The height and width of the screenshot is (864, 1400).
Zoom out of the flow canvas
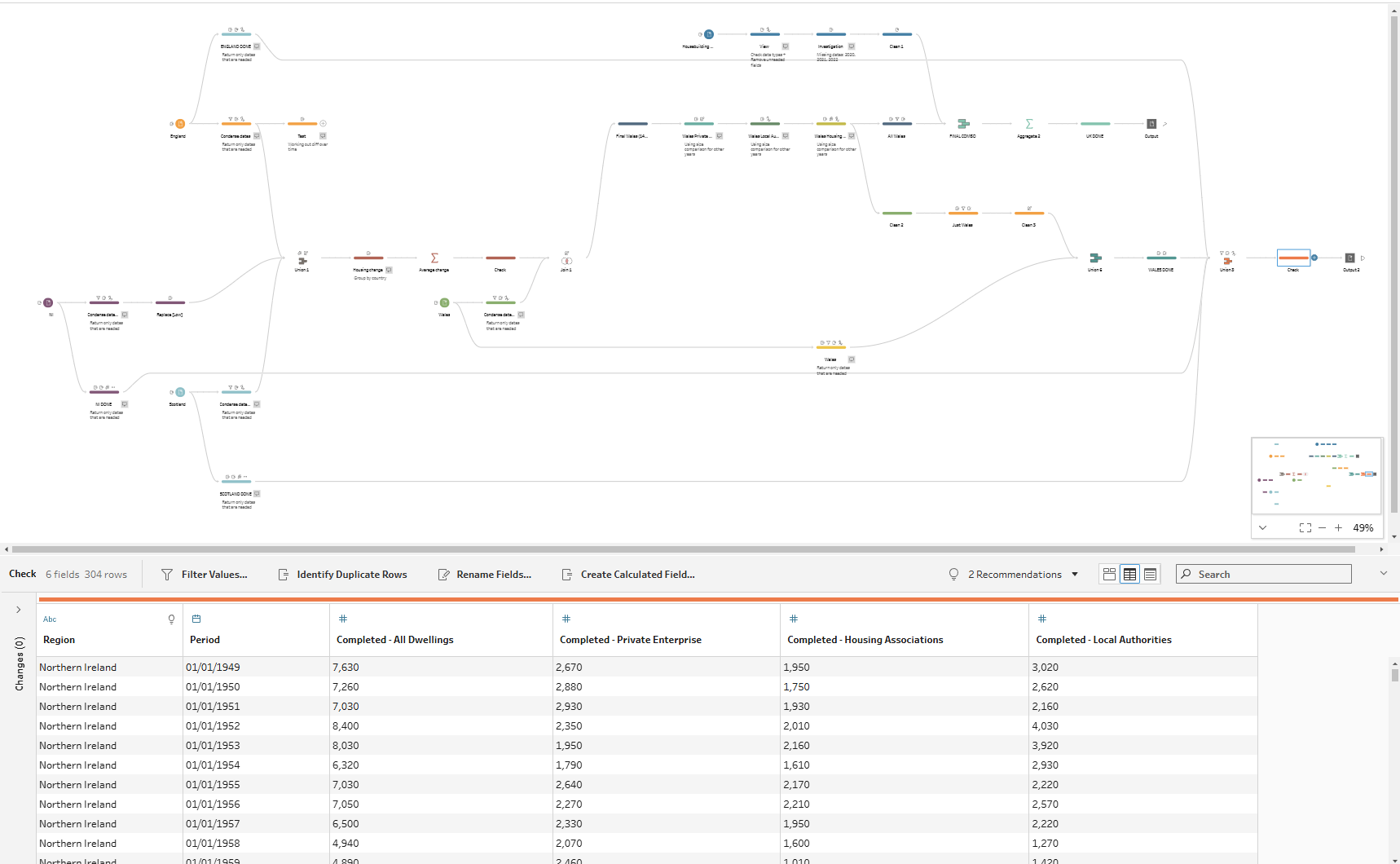pyautogui.click(x=1322, y=528)
